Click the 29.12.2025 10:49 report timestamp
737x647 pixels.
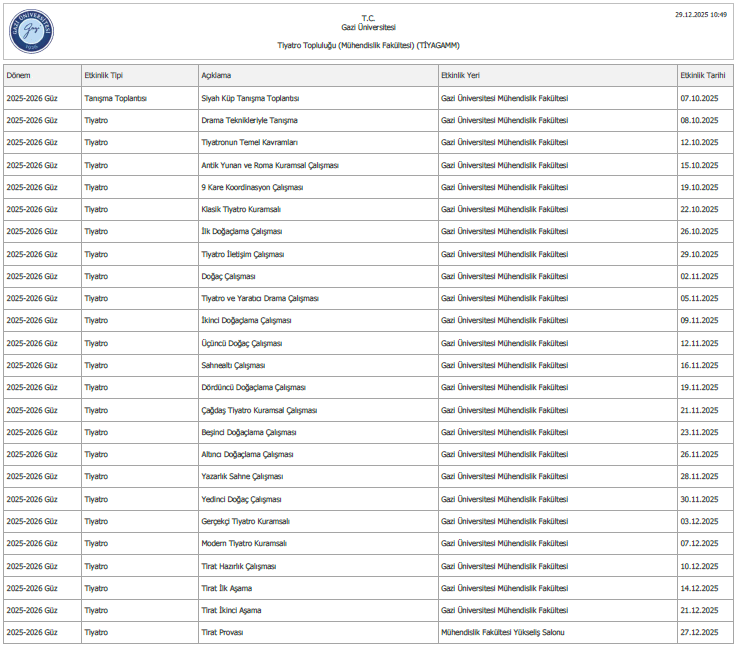701,15
